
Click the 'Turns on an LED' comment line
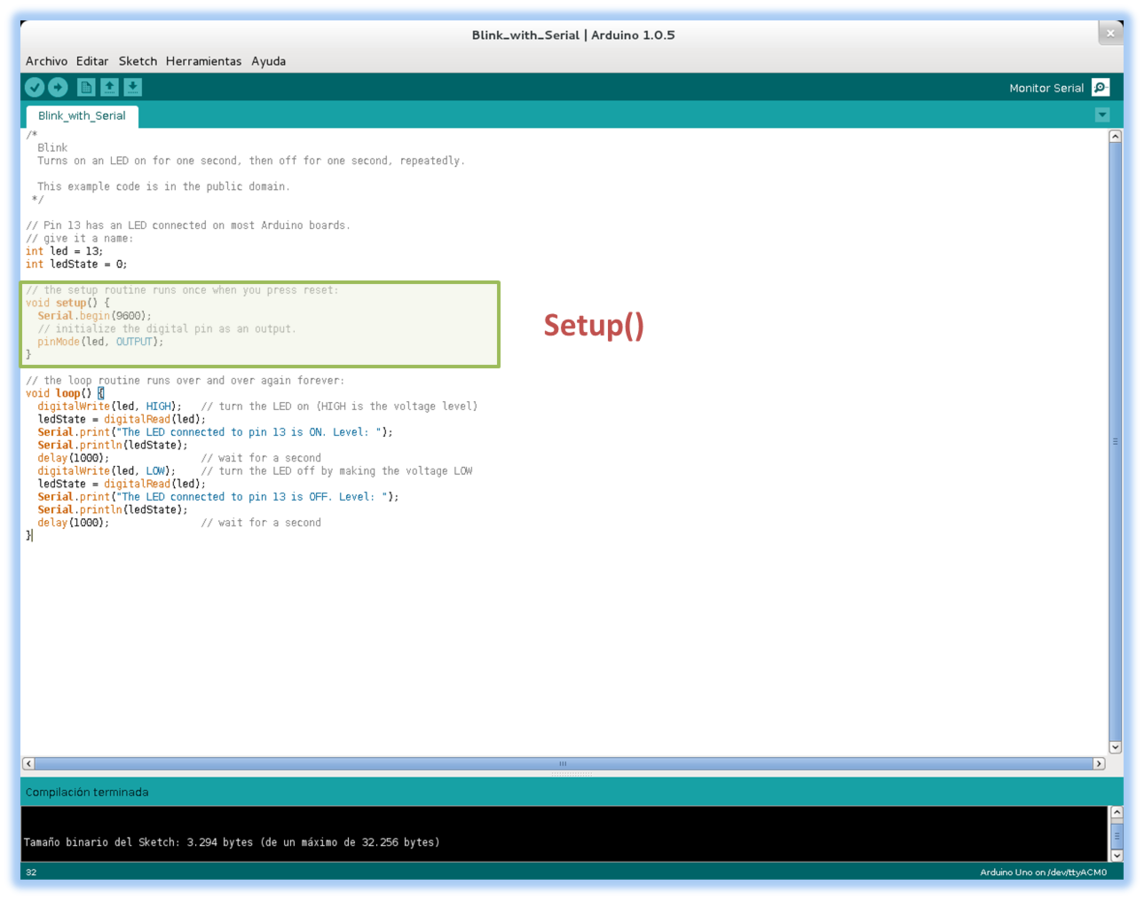pos(251,161)
